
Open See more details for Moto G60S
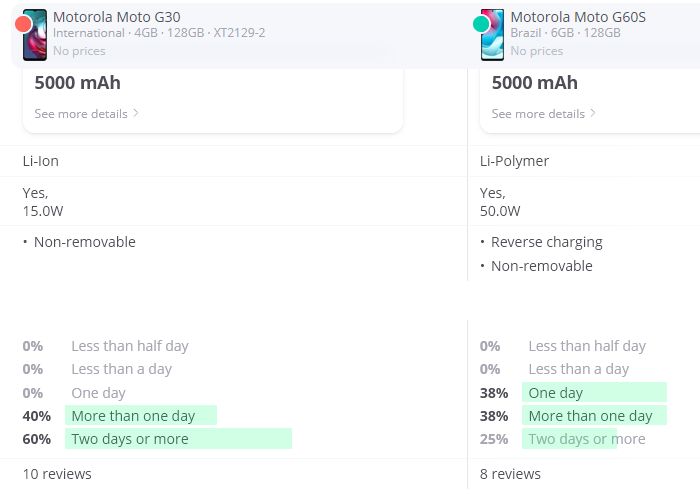(x=538, y=114)
